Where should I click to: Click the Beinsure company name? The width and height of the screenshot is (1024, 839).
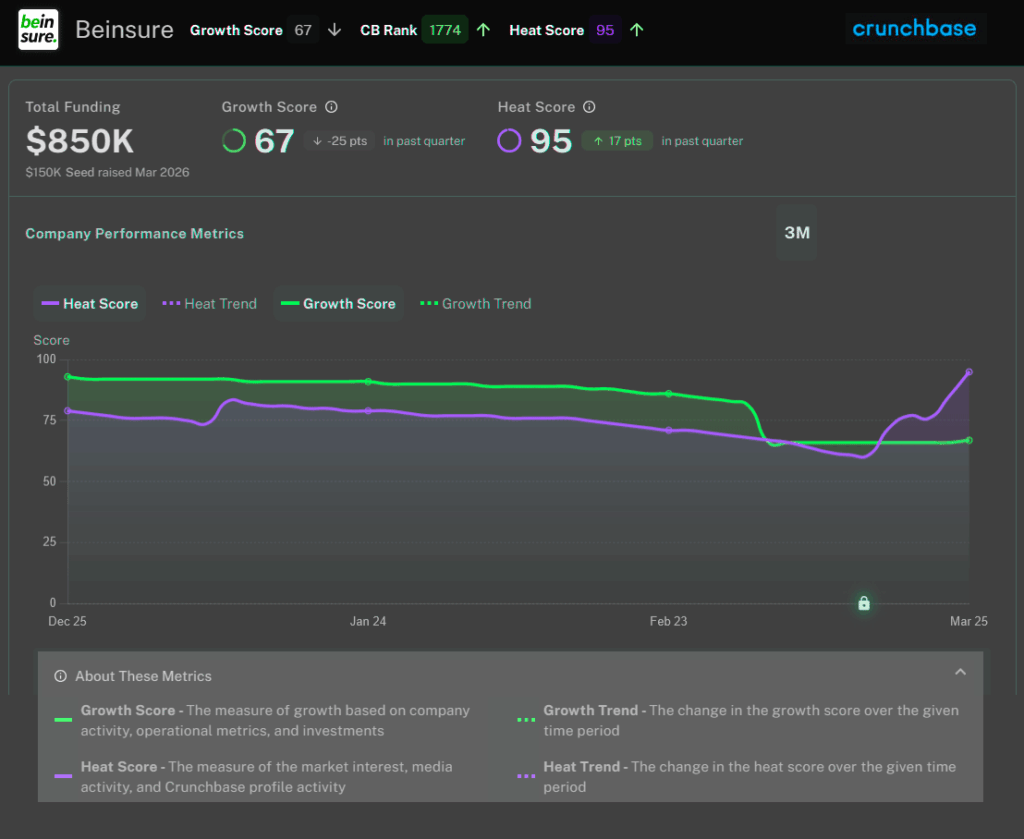click(x=124, y=30)
